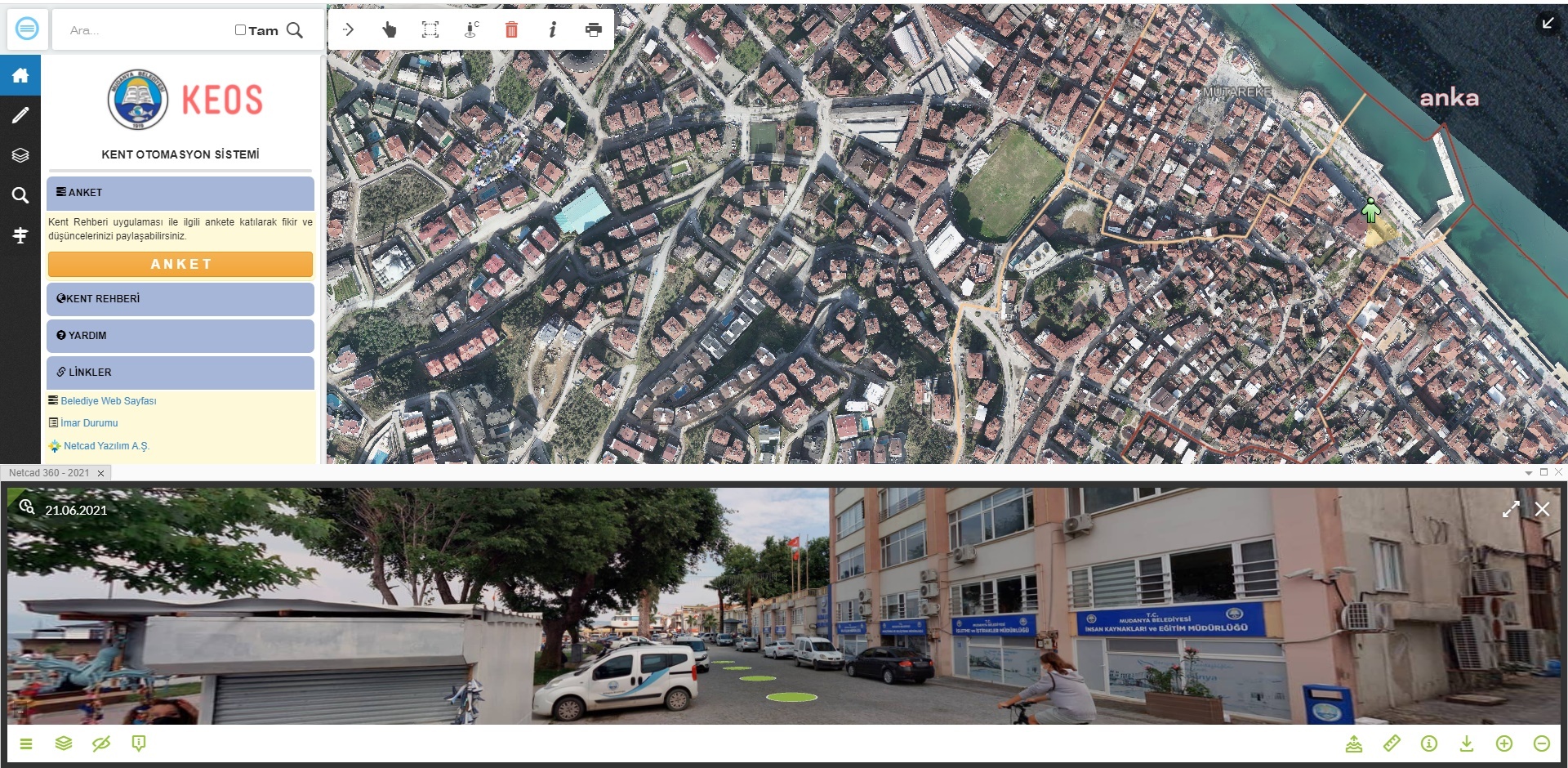Switch to the Netcad 360 - 2021 tab
Image resolution: width=1568 pixels, height=768 pixels.
pyautogui.click(x=49, y=473)
